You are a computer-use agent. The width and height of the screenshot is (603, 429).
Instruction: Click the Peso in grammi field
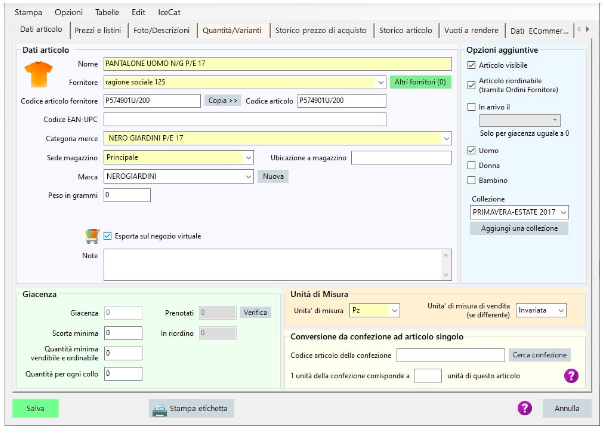(x=127, y=195)
